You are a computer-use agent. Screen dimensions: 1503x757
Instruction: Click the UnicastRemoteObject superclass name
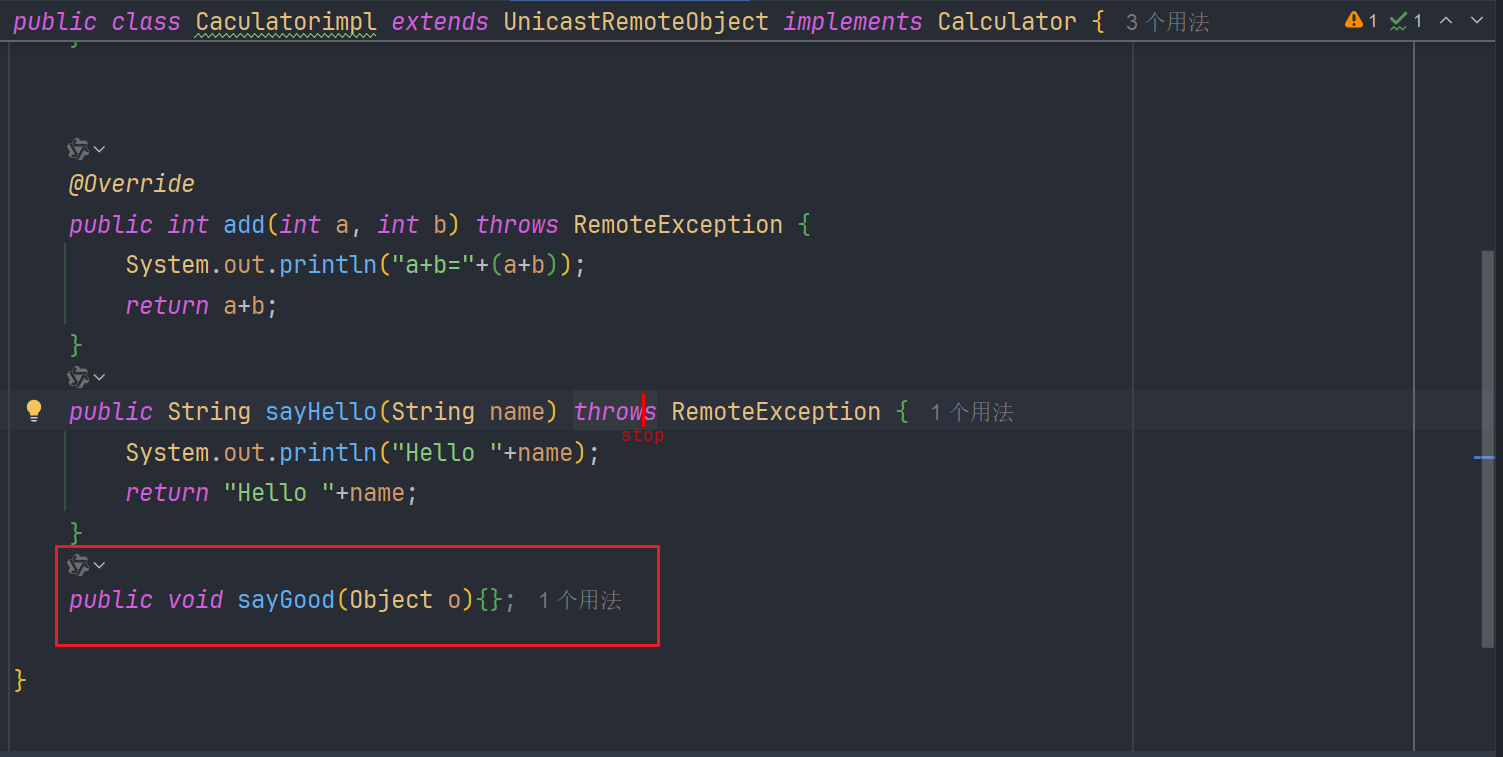636,22
